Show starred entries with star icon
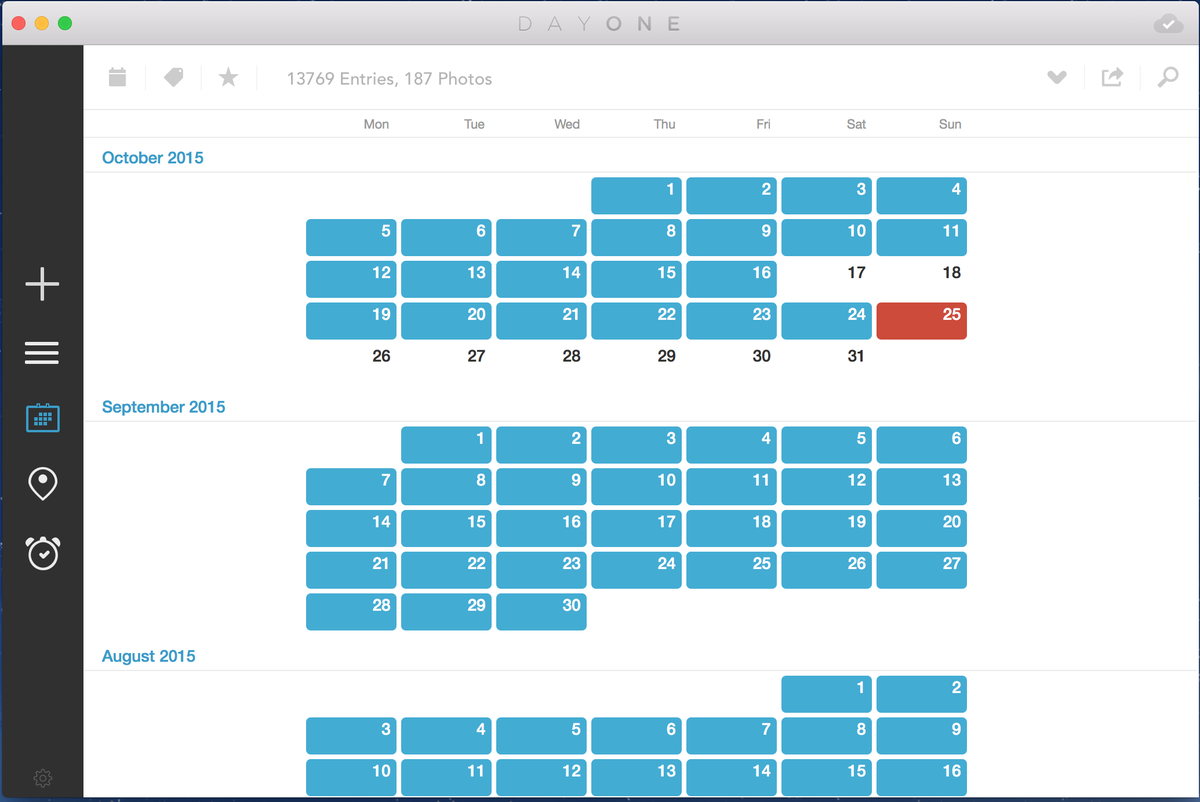Viewport: 1200px width, 802px height. 229,77
